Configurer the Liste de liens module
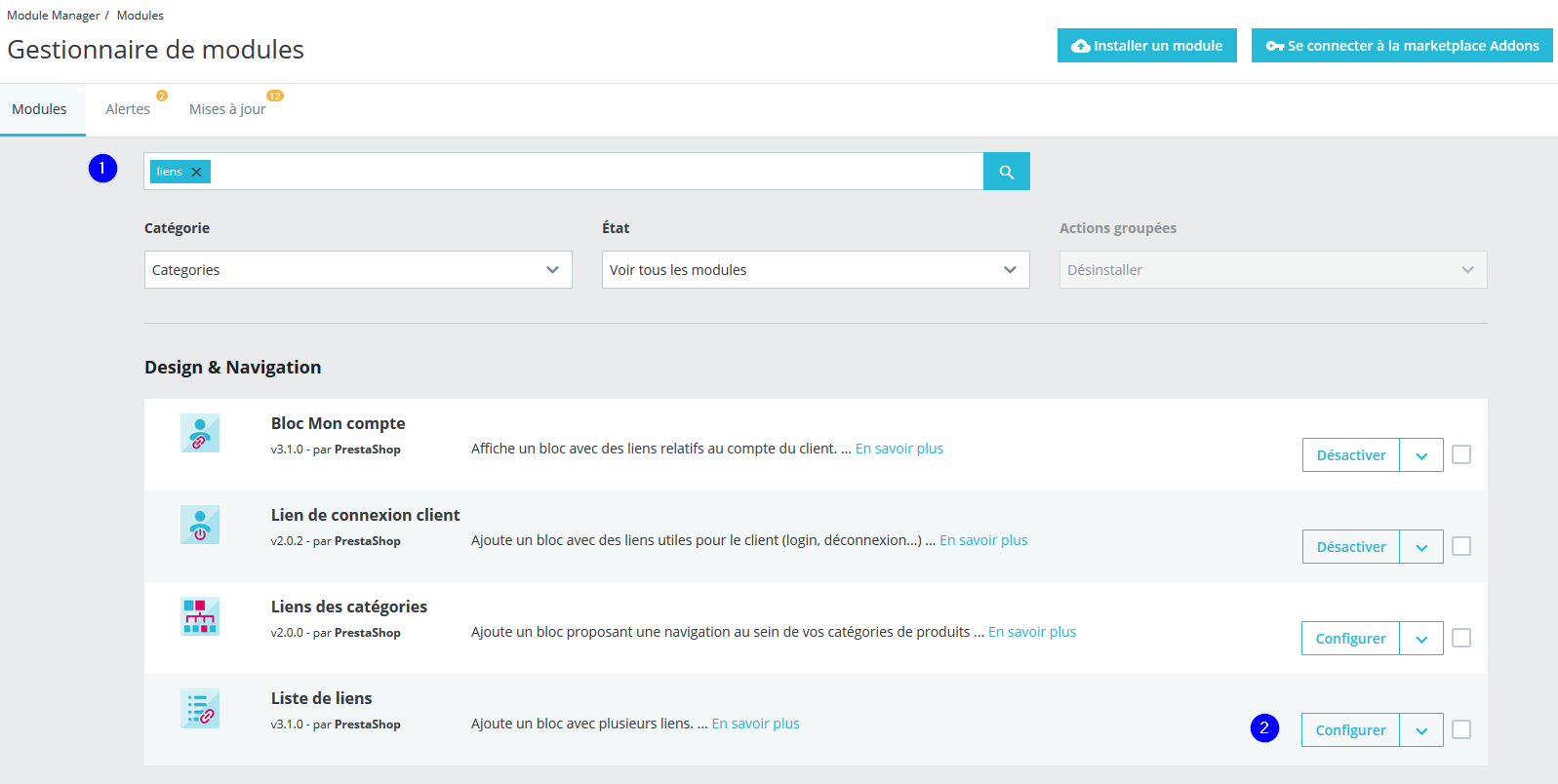1558x784 pixels. 1350,730
